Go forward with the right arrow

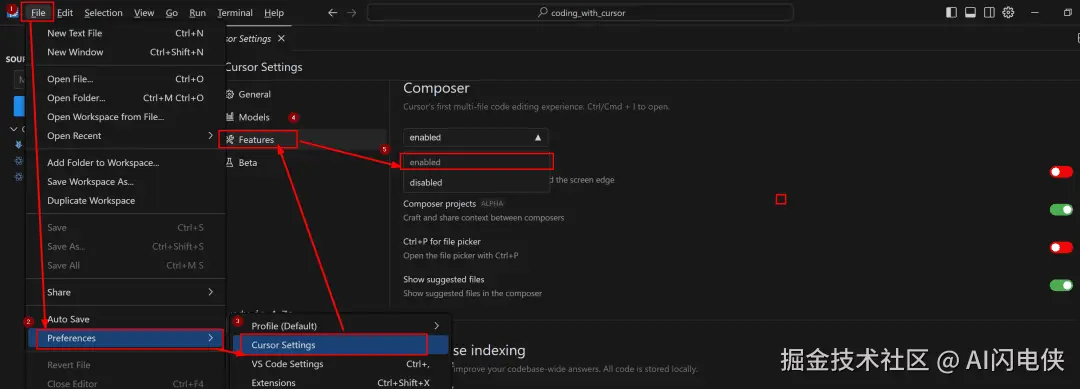pyautogui.click(x=352, y=12)
